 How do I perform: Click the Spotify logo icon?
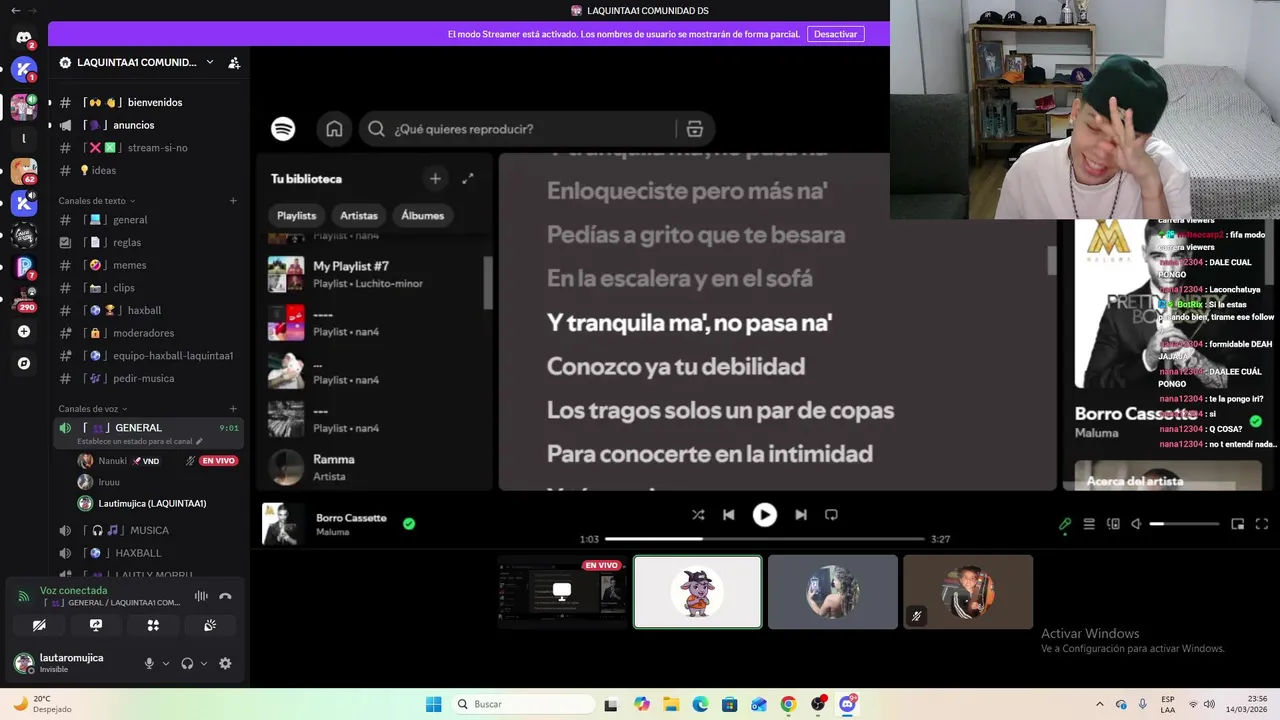[x=283, y=129]
